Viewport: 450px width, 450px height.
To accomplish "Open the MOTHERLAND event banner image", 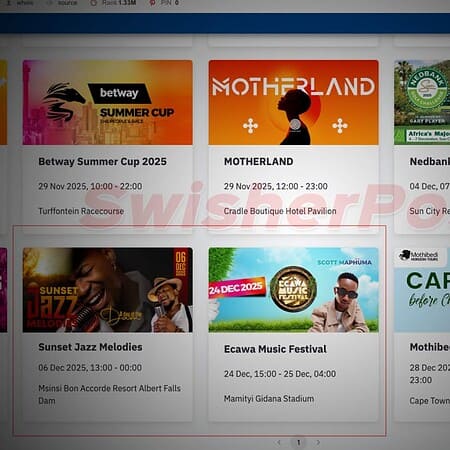I will 293,102.
